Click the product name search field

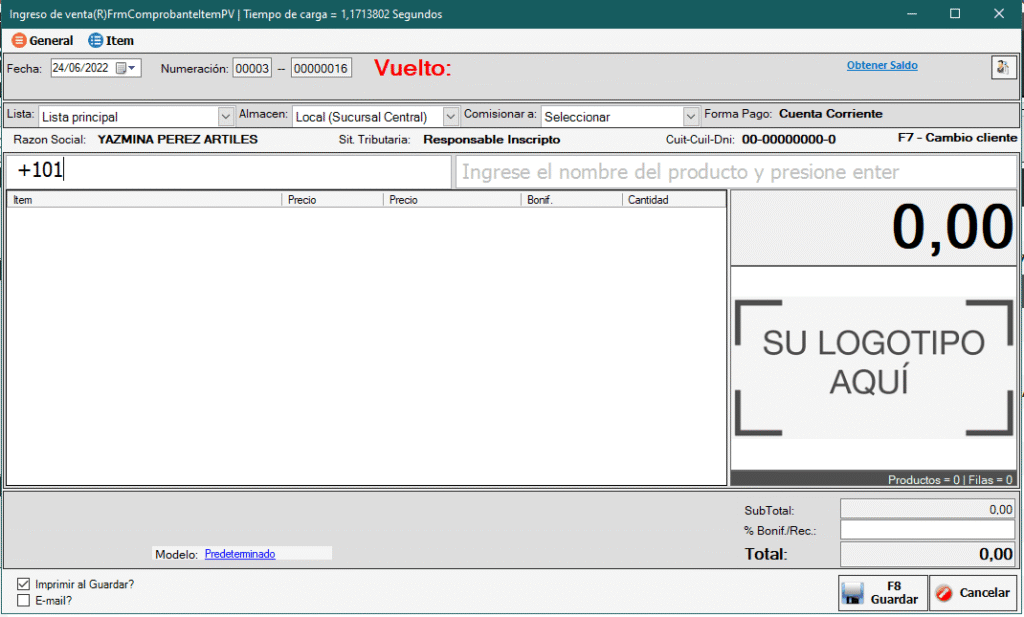735,172
